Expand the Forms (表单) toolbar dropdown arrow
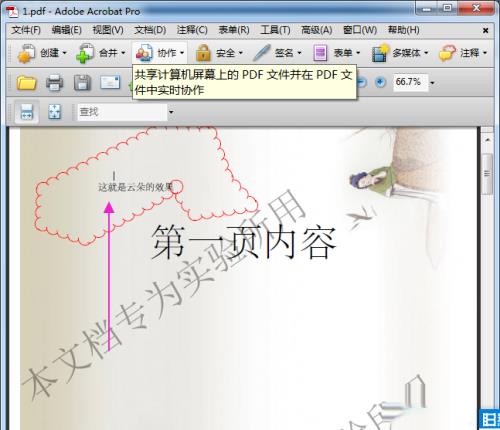500x430 pixels. click(358, 53)
